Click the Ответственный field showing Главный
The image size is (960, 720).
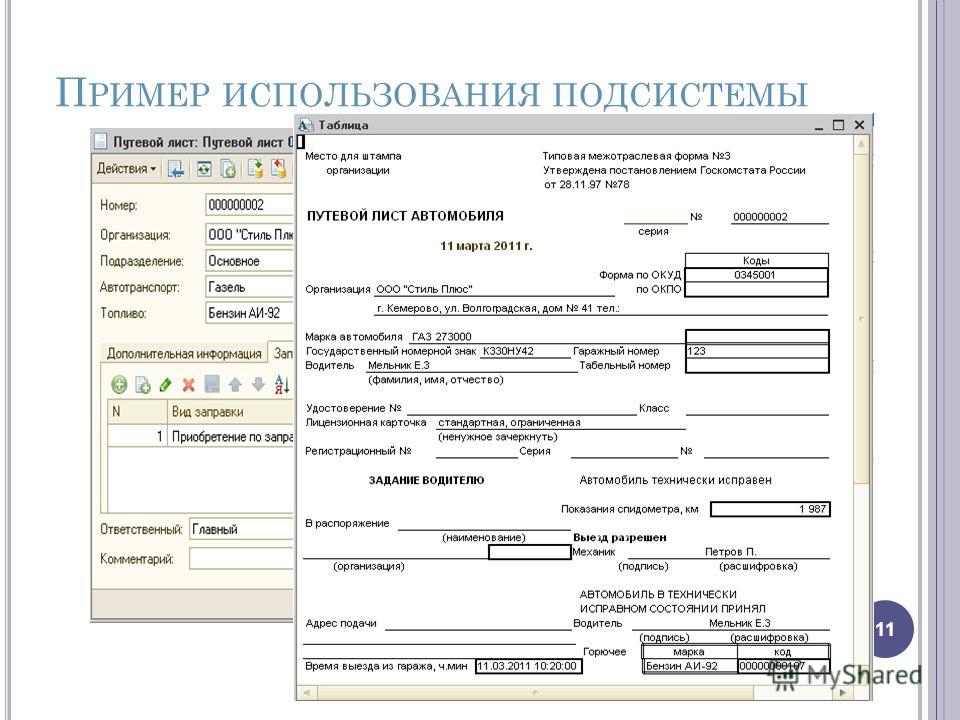242,530
